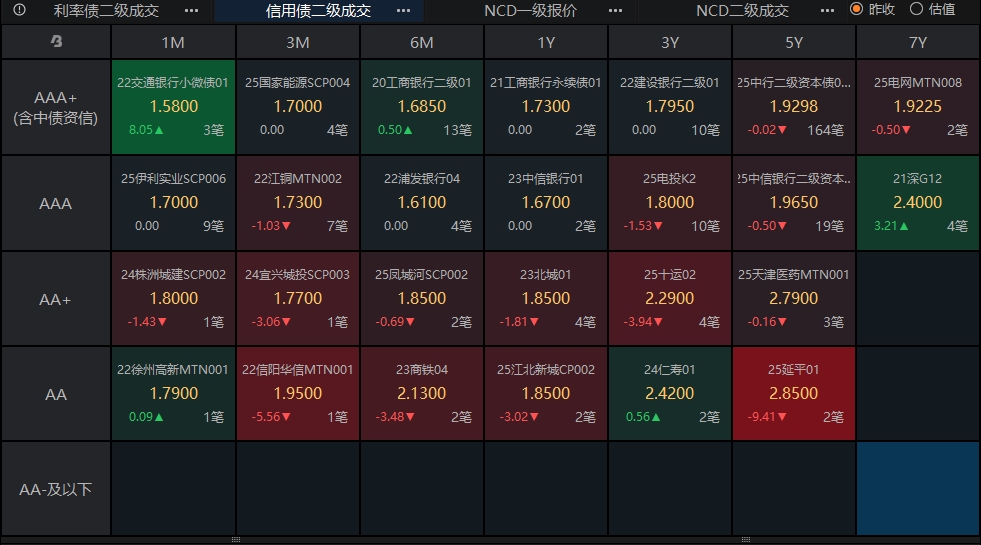Click the 5Y column header
Screen dimensions: 981x545
click(793, 42)
